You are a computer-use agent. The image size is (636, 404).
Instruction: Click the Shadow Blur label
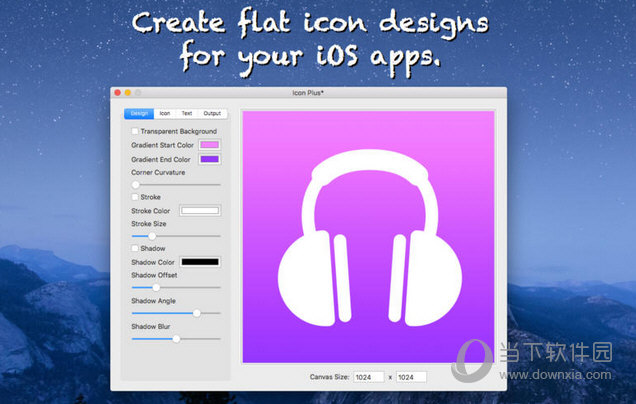150,327
